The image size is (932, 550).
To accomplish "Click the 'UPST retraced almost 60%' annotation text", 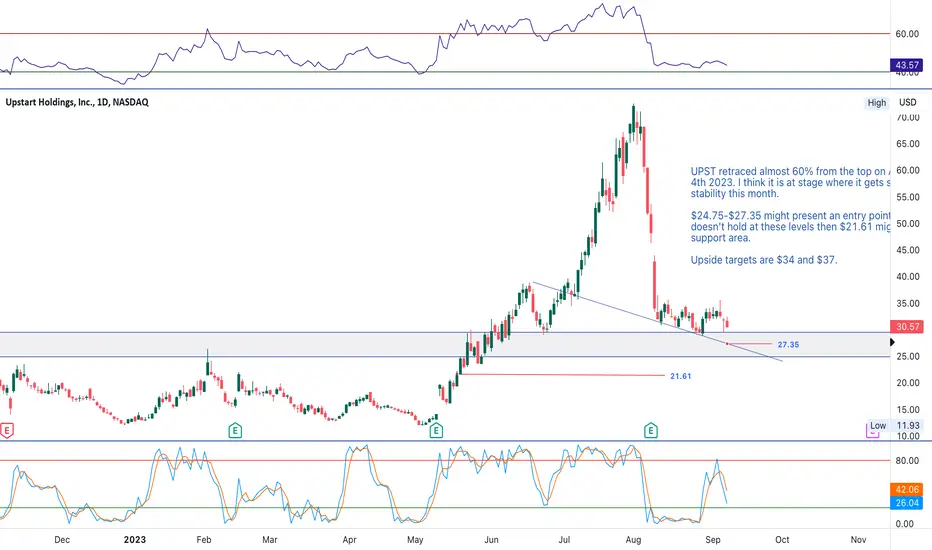I will (x=790, y=182).
